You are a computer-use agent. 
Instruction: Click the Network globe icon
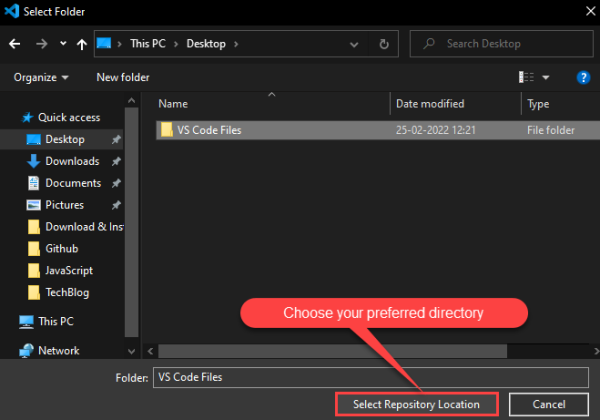[26, 350]
